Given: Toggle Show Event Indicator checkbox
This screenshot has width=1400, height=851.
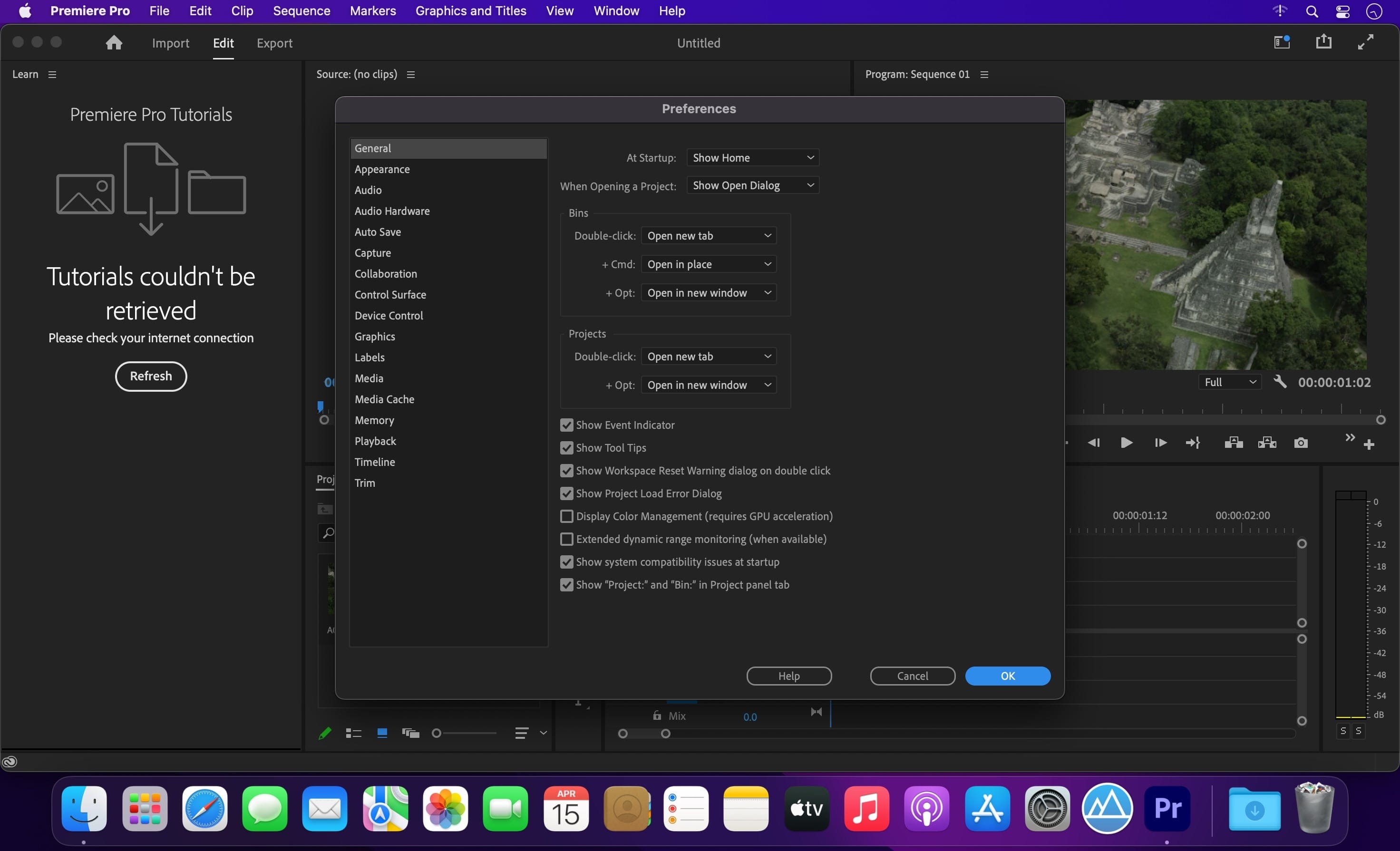Looking at the screenshot, I should pyautogui.click(x=566, y=425).
